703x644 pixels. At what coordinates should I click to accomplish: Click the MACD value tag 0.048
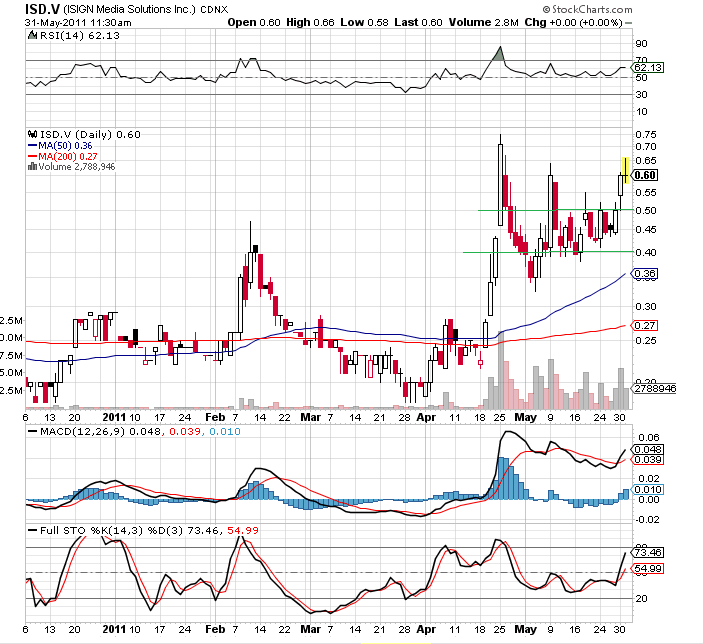[x=647, y=449]
